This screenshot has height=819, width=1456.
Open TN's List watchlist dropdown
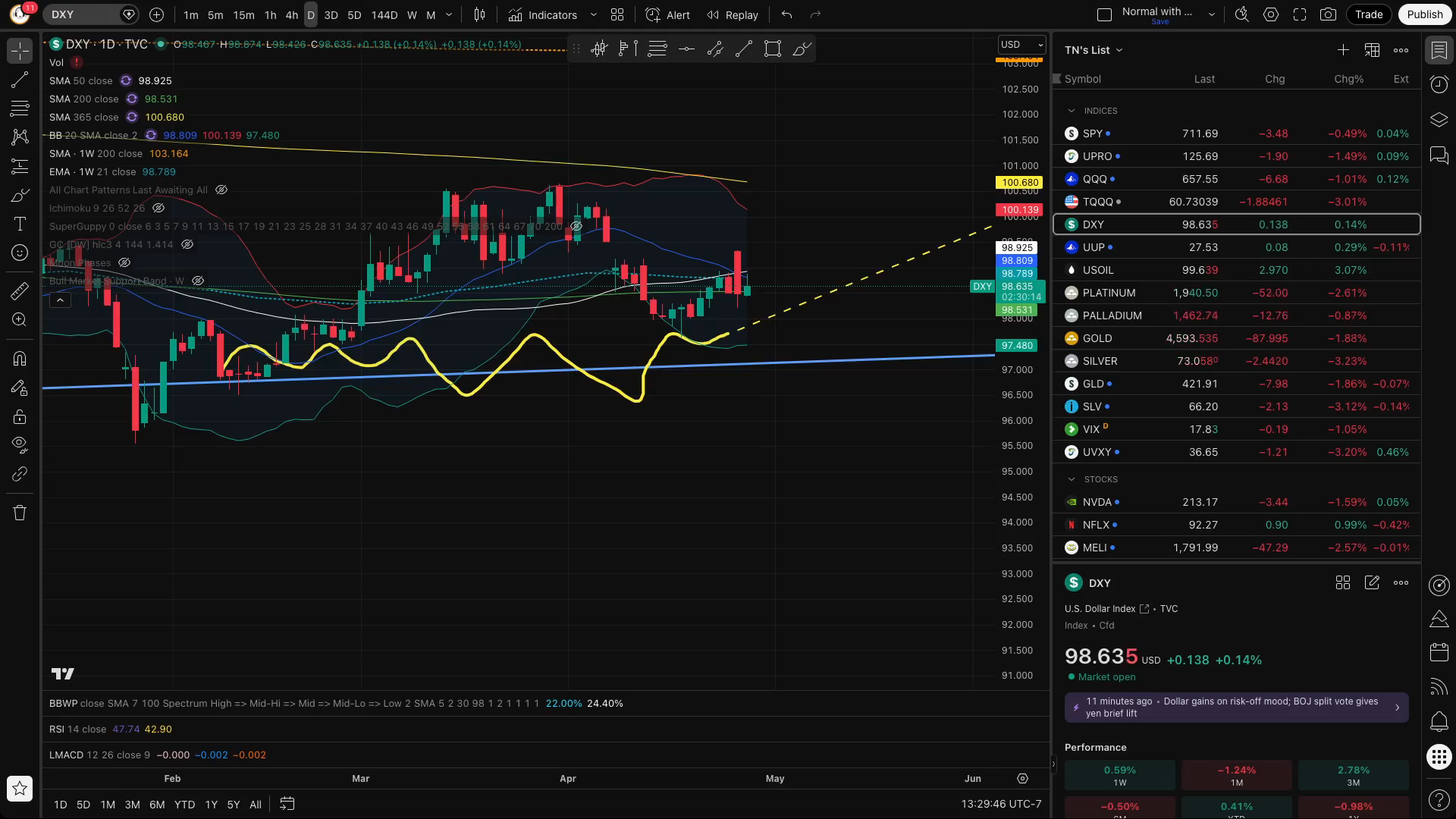[1094, 50]
